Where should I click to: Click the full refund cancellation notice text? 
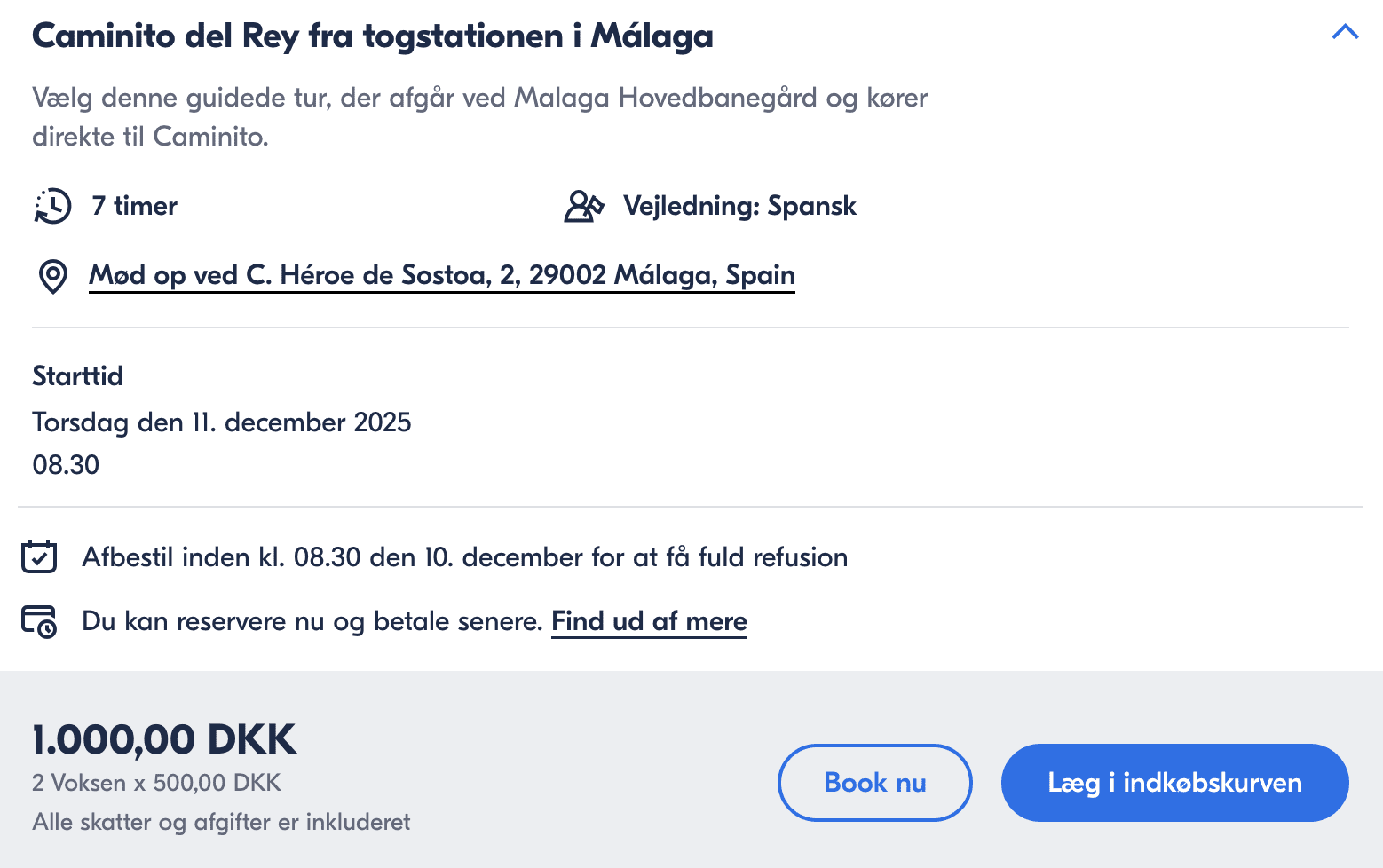[464, 557]
